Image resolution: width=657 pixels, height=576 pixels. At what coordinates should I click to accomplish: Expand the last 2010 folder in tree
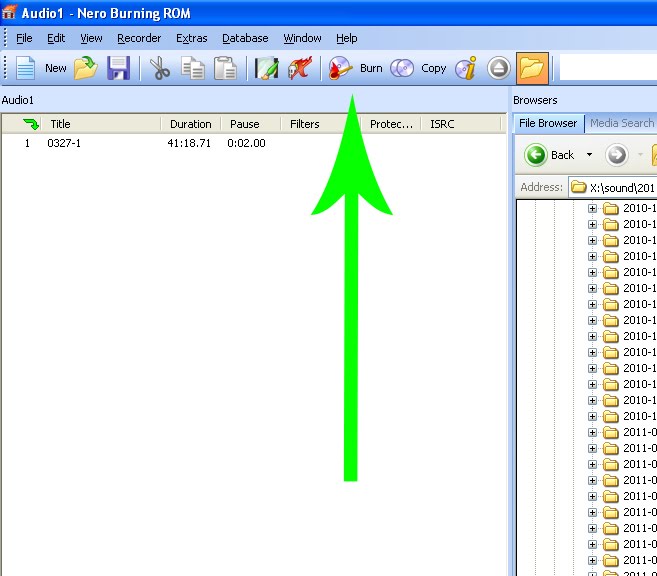pos(592,416)
